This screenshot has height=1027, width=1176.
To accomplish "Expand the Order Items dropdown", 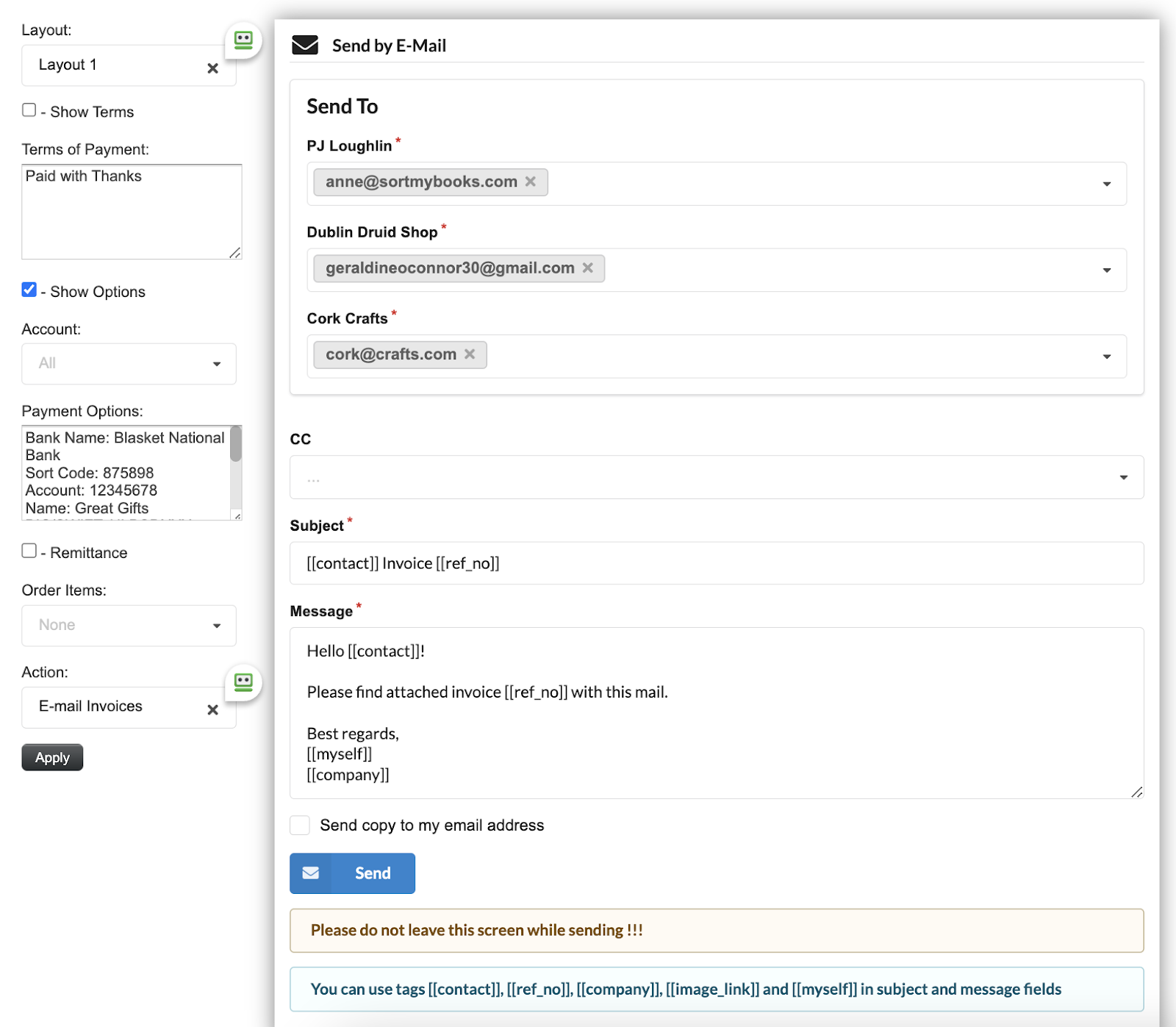I will point(129,626).
